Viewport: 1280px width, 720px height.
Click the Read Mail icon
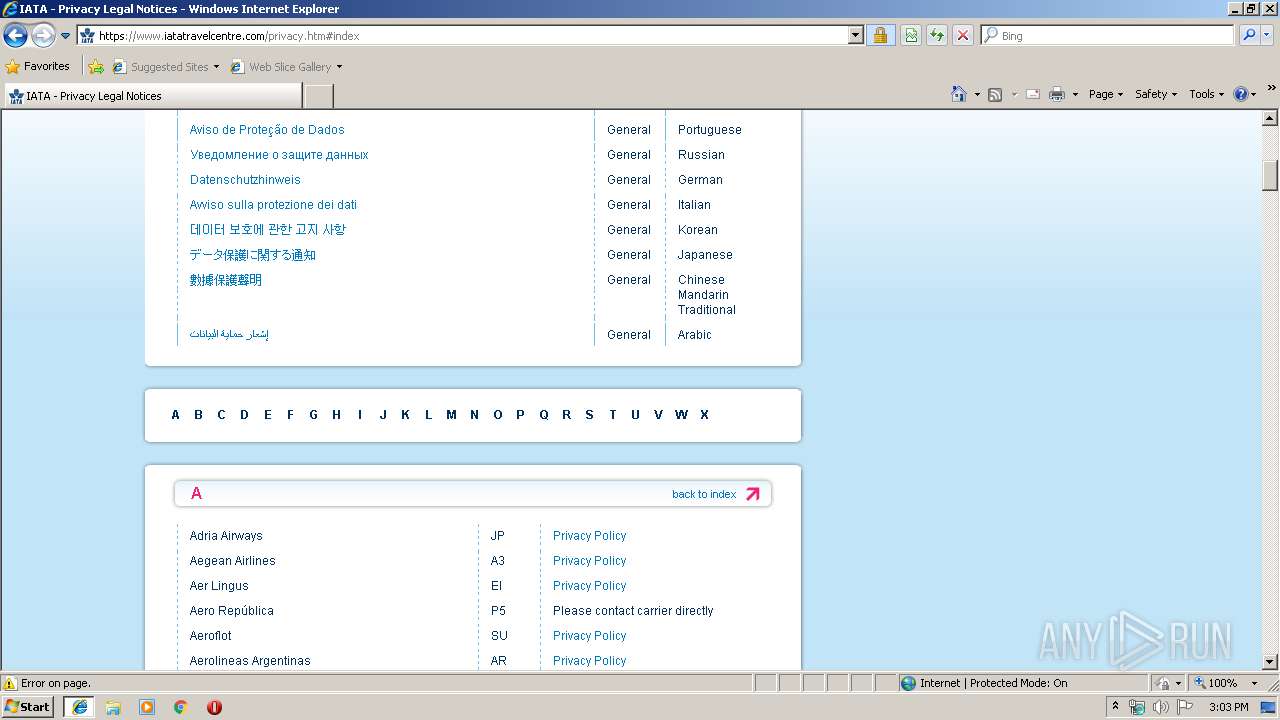[x=1033, y=94]
